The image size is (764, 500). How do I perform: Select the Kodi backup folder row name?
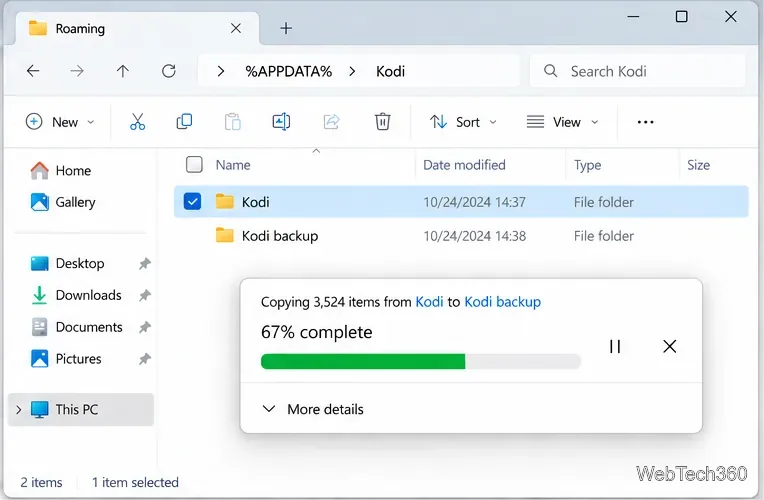coord(280,236)
